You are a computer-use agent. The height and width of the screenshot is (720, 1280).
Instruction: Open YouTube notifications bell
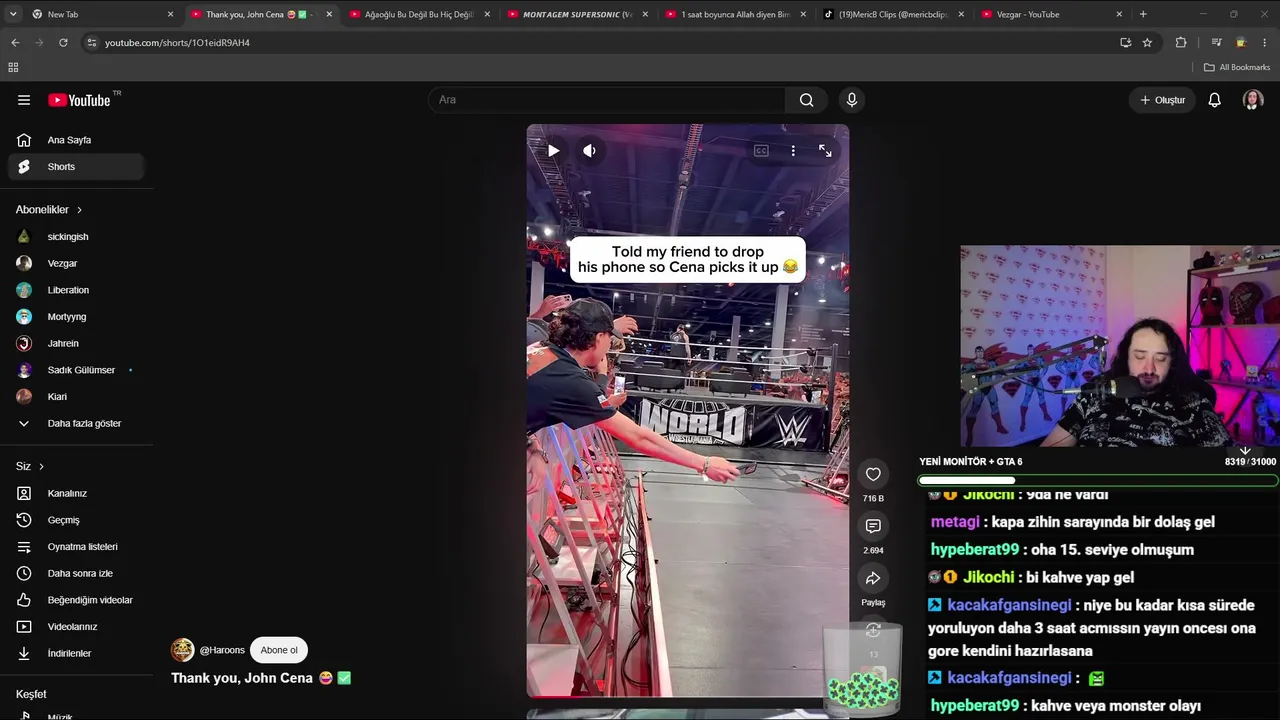1214,100
